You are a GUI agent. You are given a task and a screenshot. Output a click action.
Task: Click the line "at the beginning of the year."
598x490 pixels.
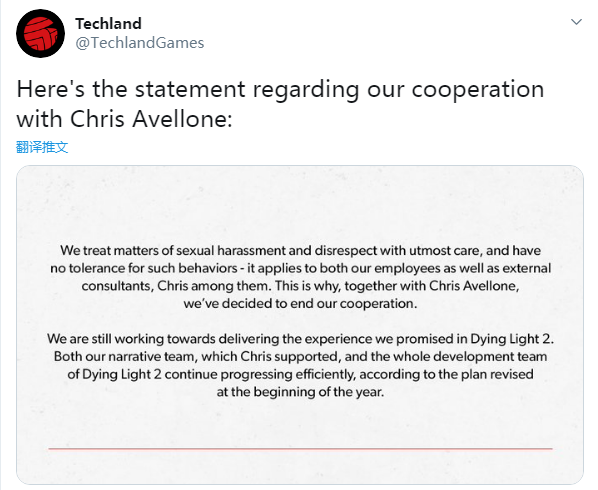click(x=301, y=392)
